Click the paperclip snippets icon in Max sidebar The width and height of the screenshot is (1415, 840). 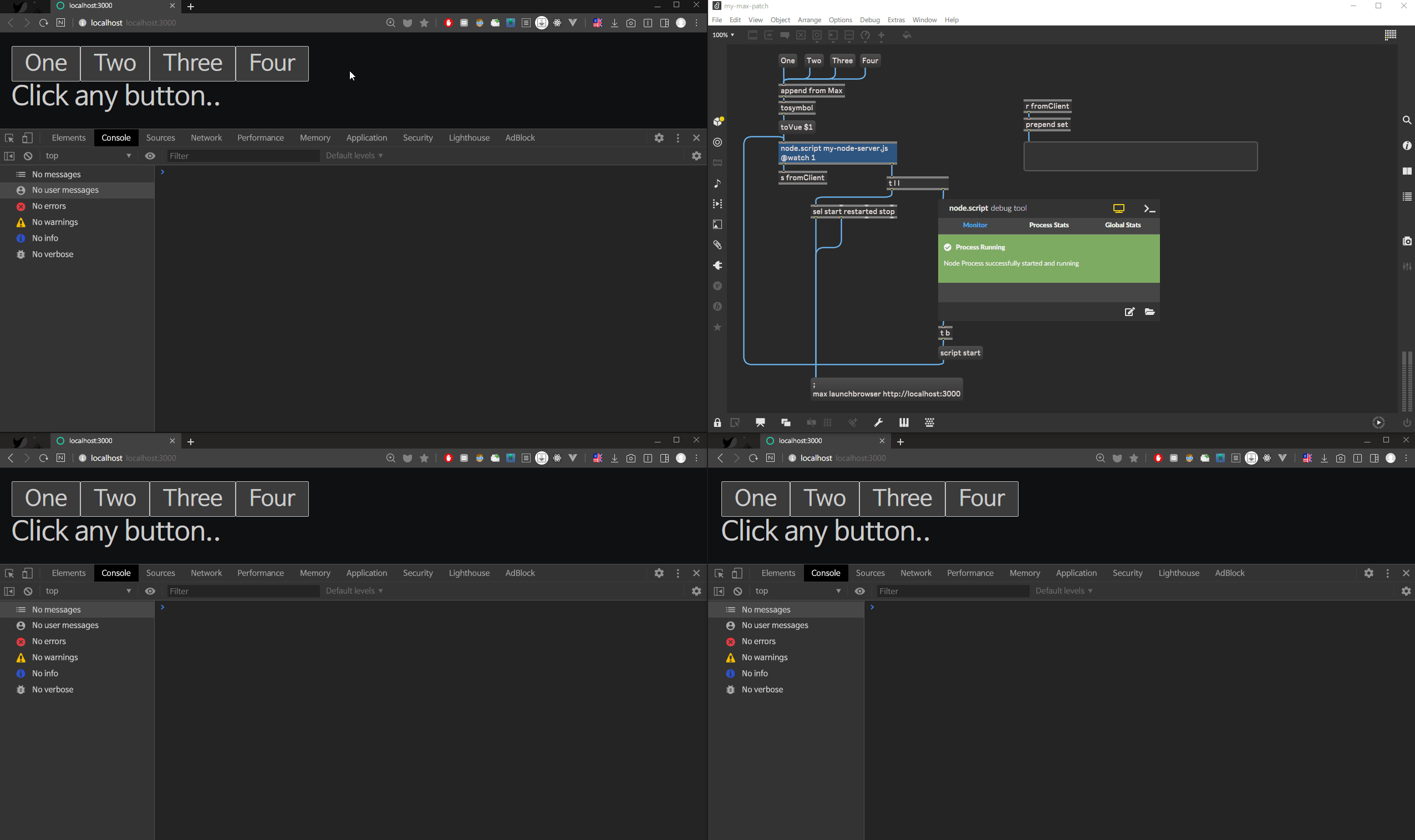717,245
